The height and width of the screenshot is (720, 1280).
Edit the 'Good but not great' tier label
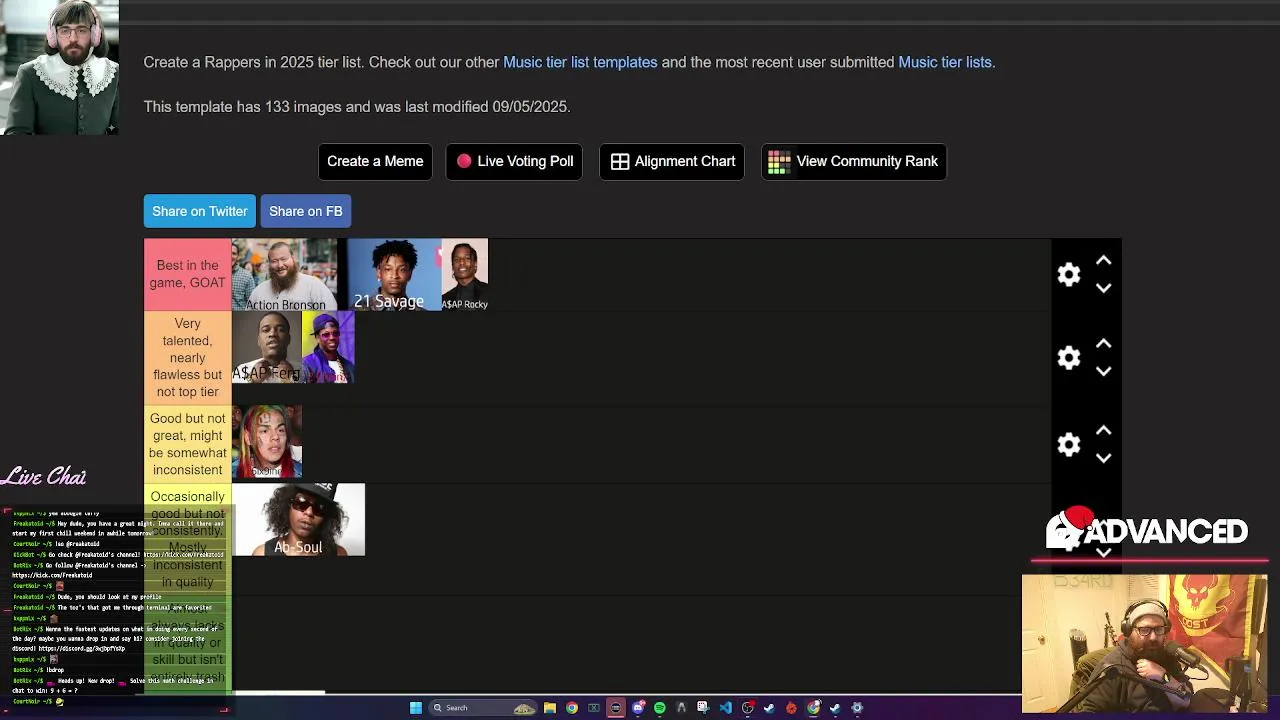(188, 444)
